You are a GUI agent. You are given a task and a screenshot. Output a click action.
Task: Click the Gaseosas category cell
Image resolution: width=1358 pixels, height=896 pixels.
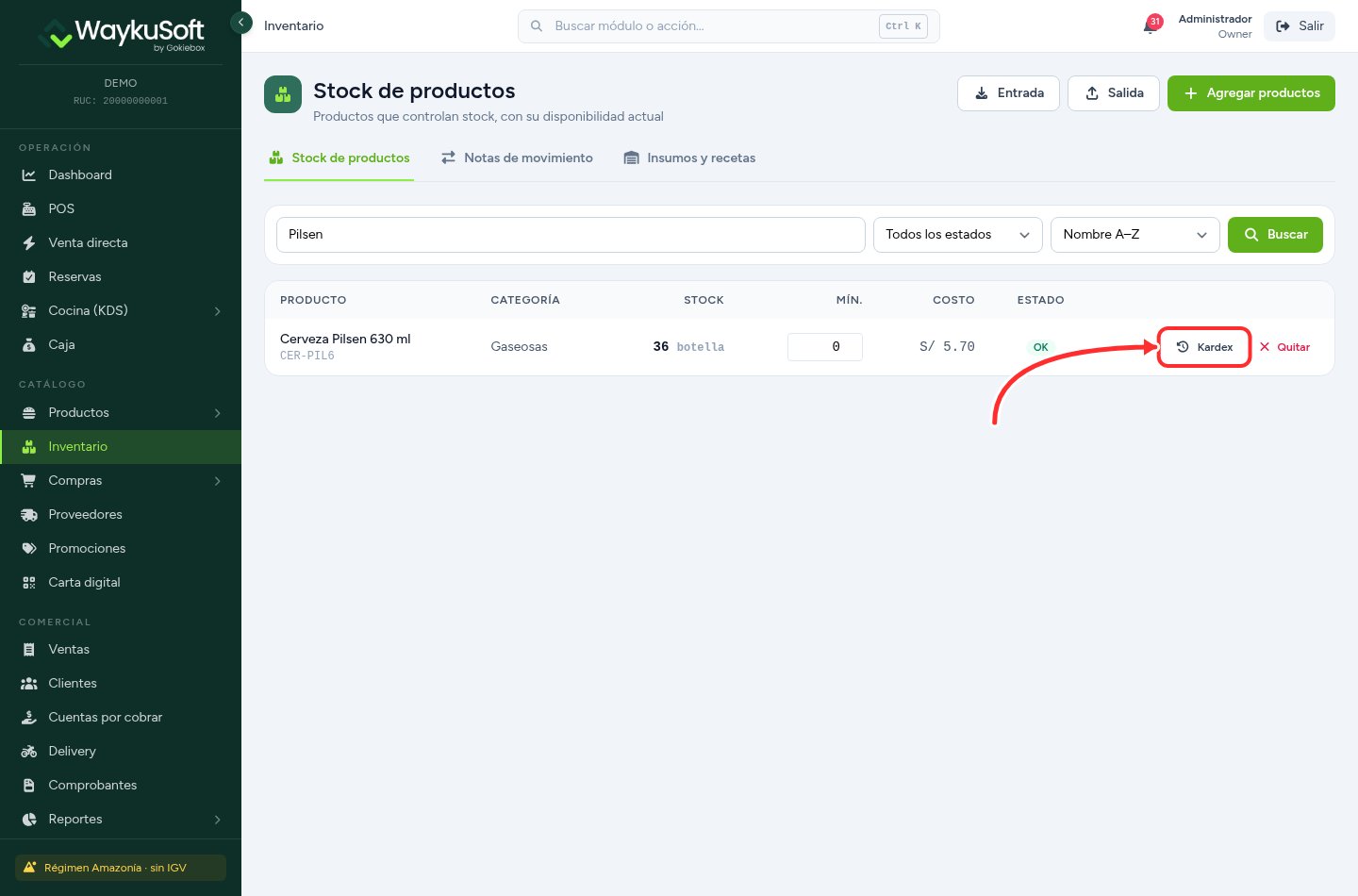520,346
